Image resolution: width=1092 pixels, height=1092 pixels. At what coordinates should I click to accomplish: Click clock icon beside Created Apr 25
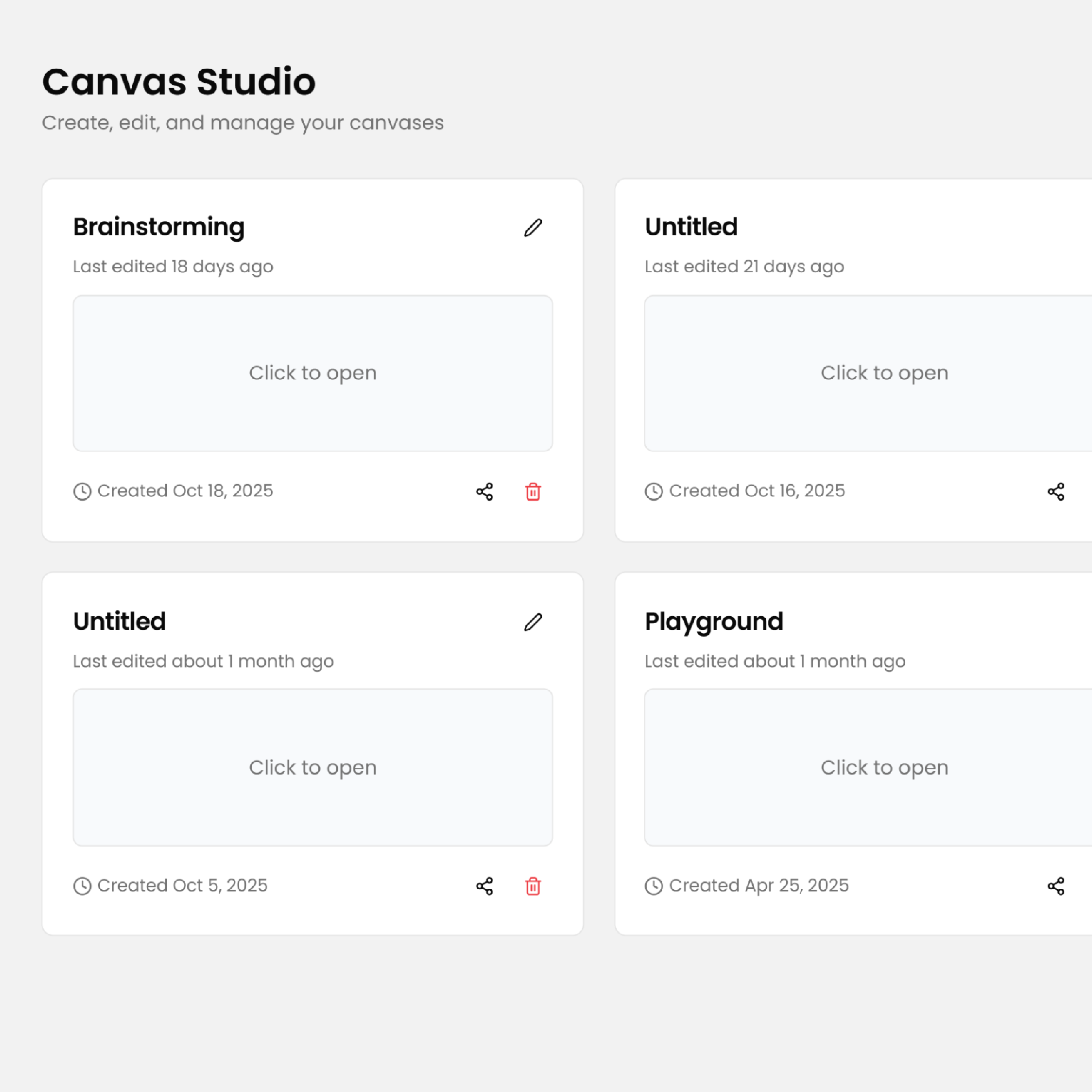(x=654, y=886)
